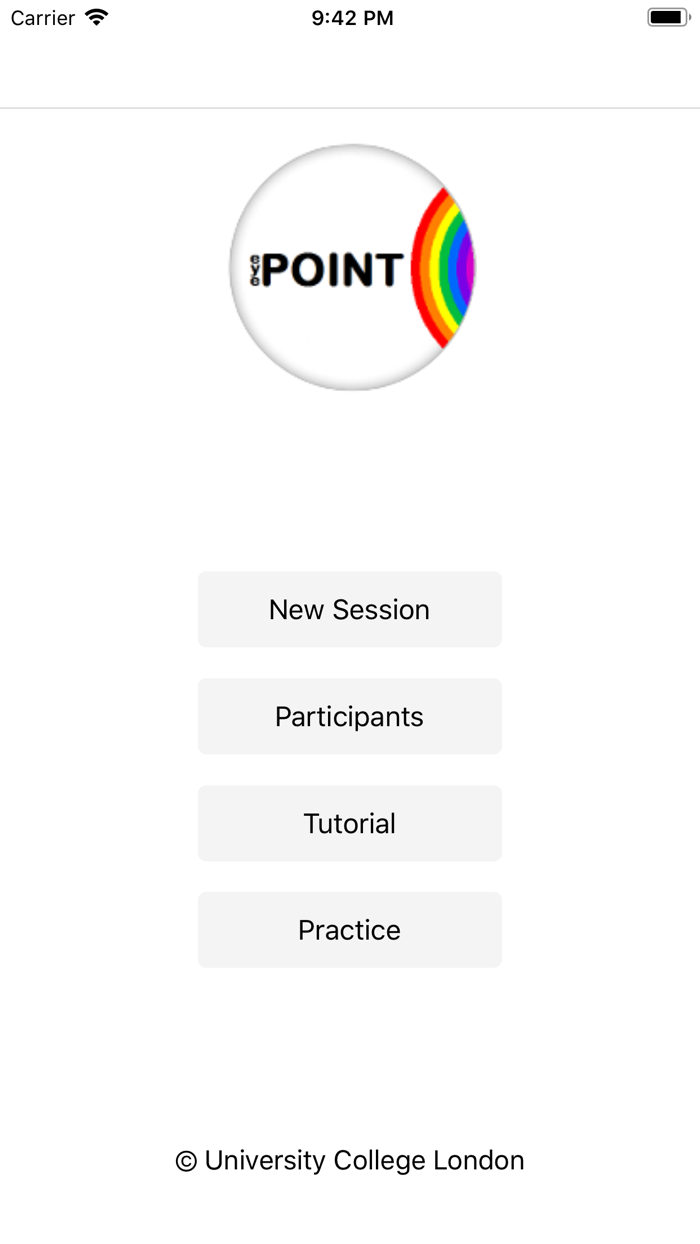Tap the 9:42 PM clock
The image size is (700, 1244).
[352, 18]
